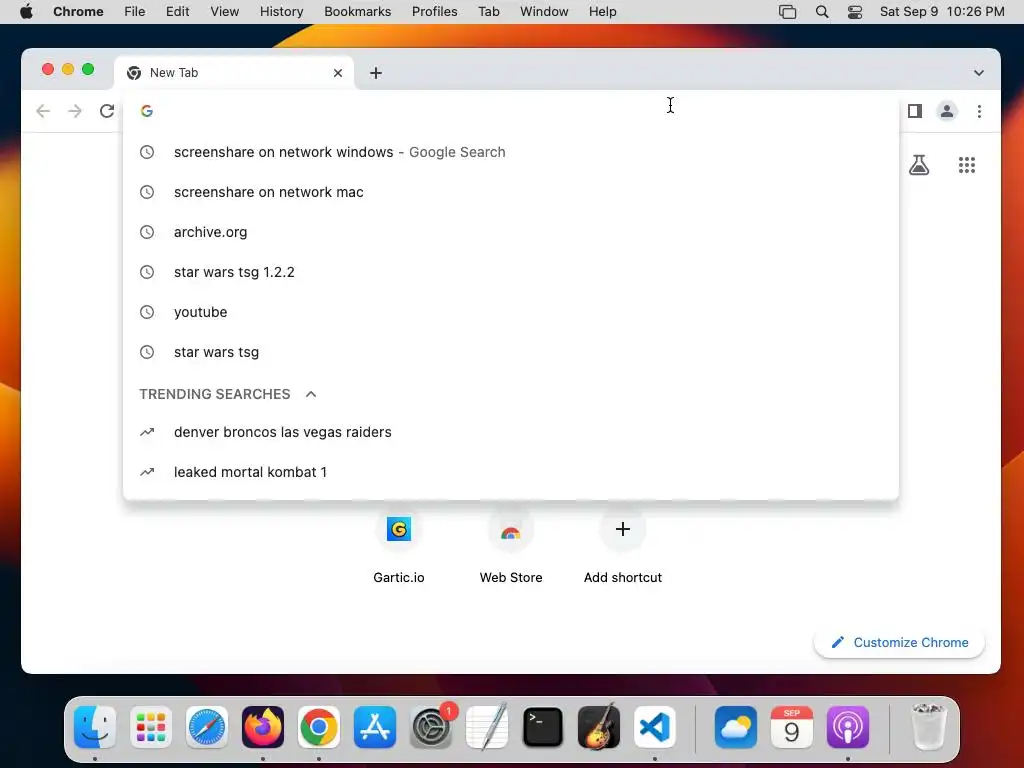Close the New Tab tab
The width and height of the screenshot is (1024, 768).
tap(338, 73)
